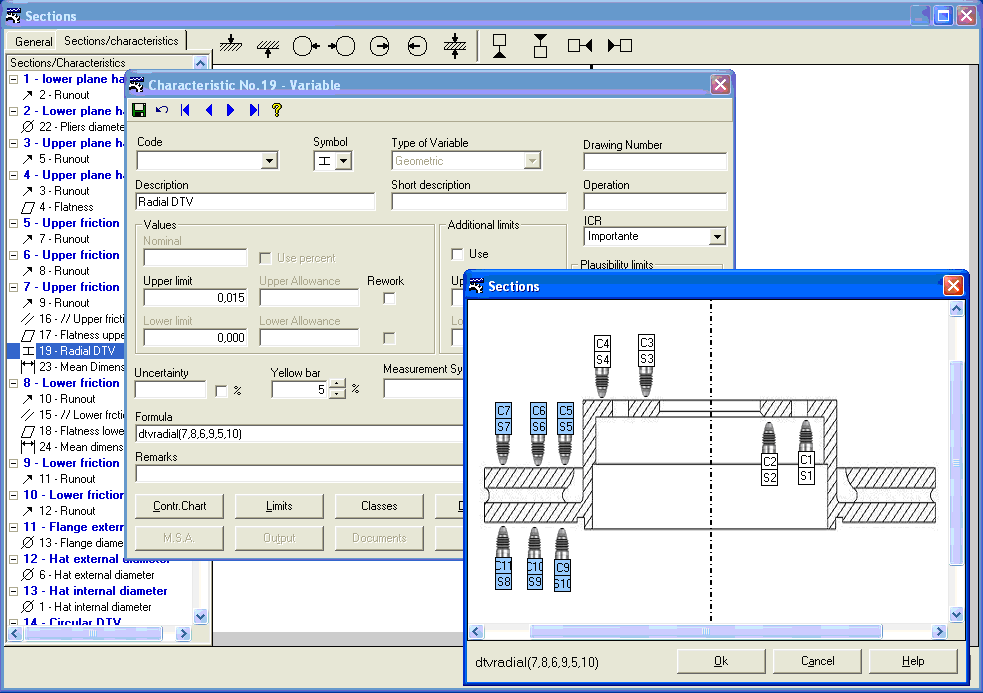The height and width of the screenshot is (693, 983).
Task: Click Help in Sections dialog
Action: point(913,661)
